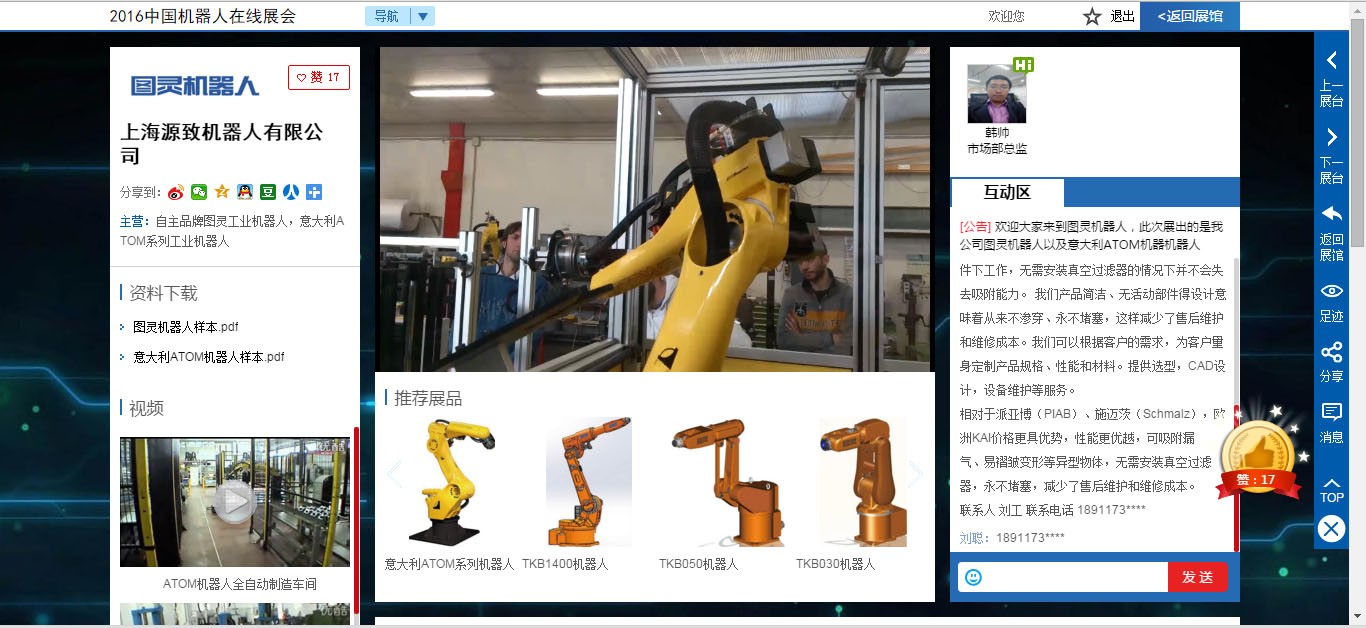
Task: Share to QQ Zone star icon
Action: (222, 192)
